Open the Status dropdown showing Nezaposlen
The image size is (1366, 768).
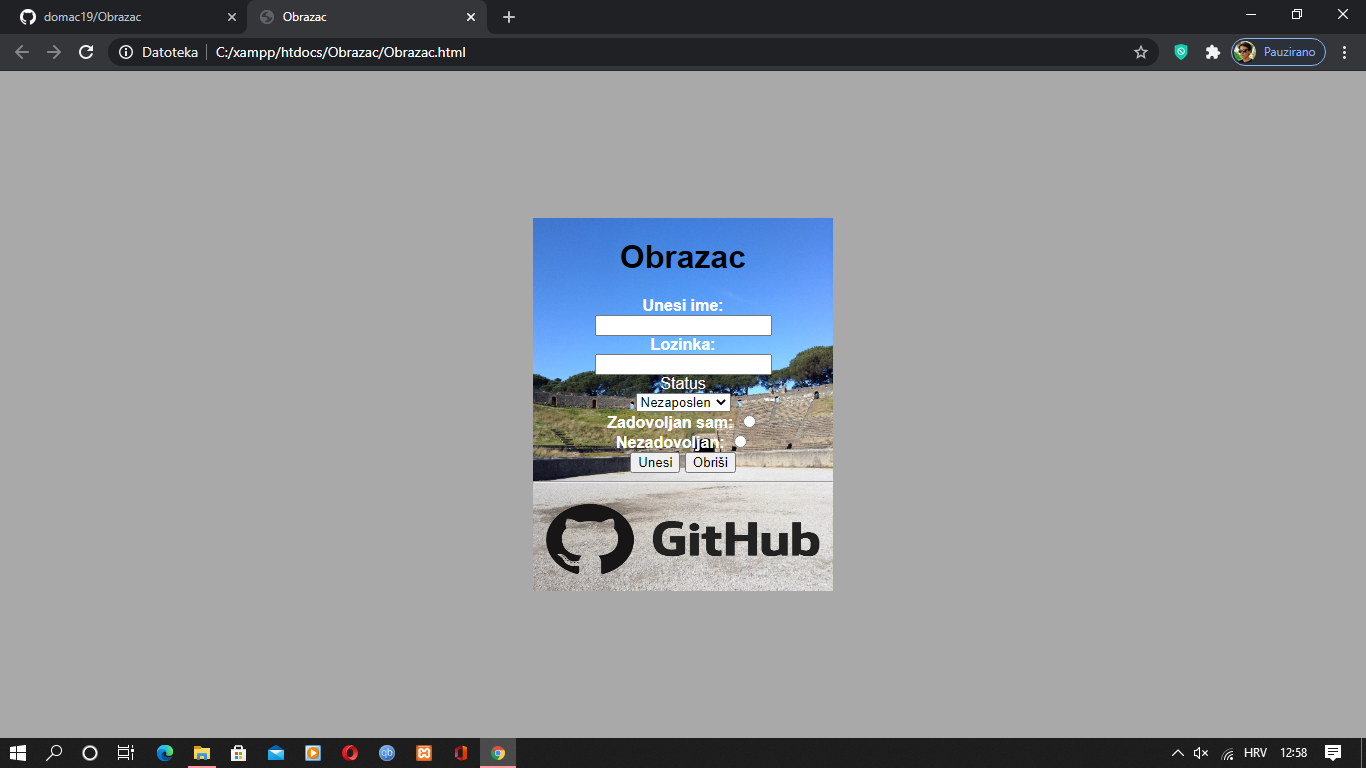(683, 402)
